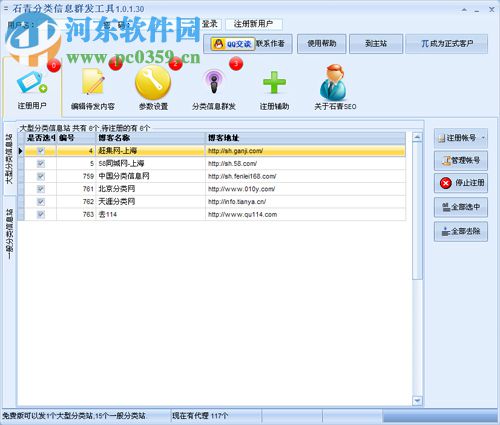Select the 中国分类信息网 name cell

(x=151, y=176)
